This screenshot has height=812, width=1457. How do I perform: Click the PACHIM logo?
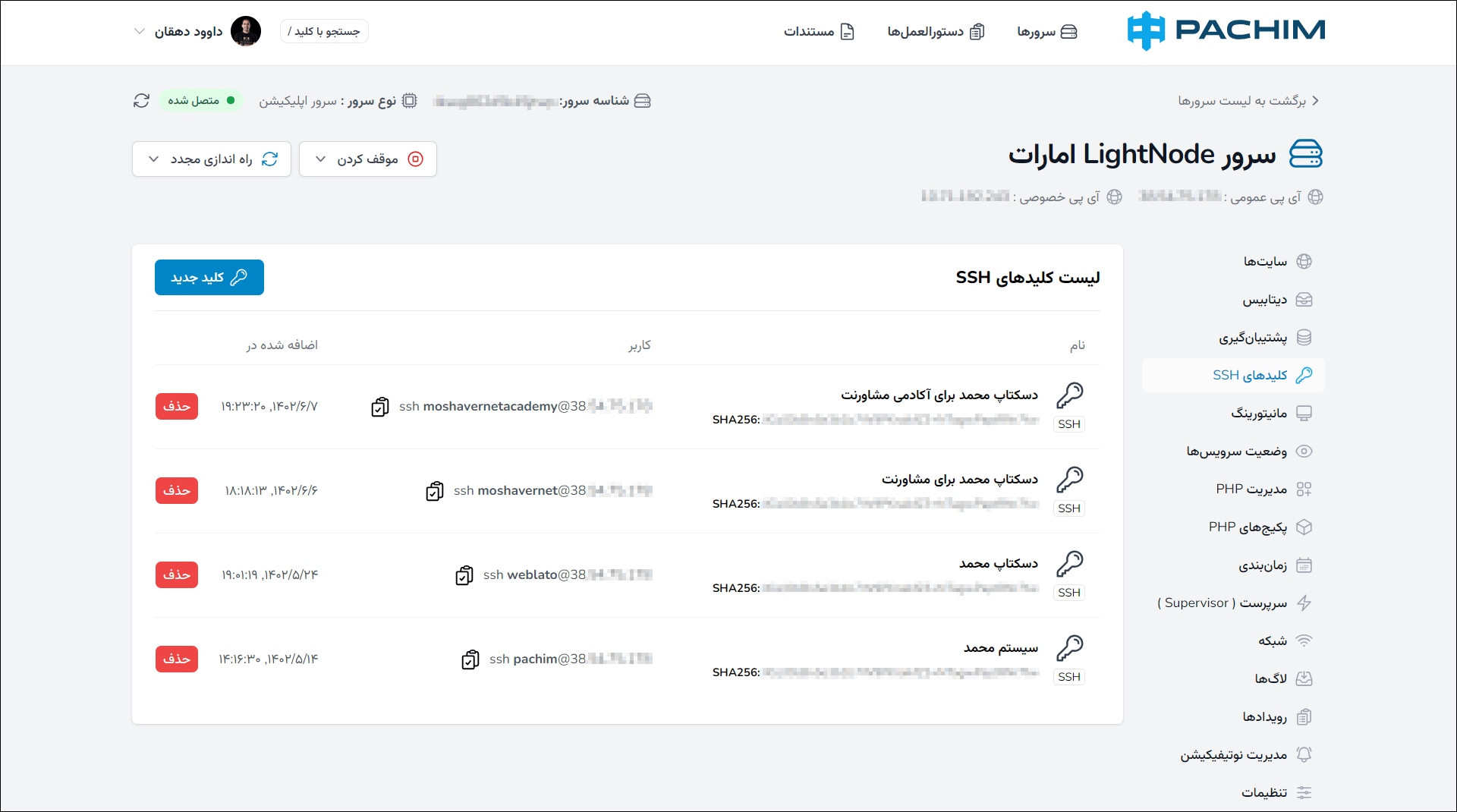tap(1226, 31)
